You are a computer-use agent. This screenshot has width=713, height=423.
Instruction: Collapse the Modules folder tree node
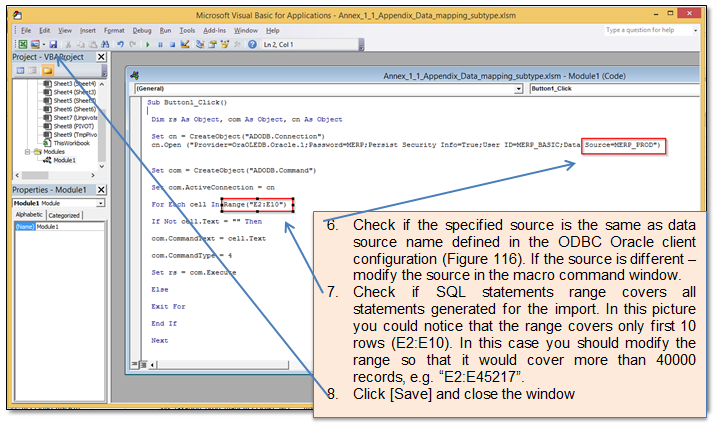28,151
